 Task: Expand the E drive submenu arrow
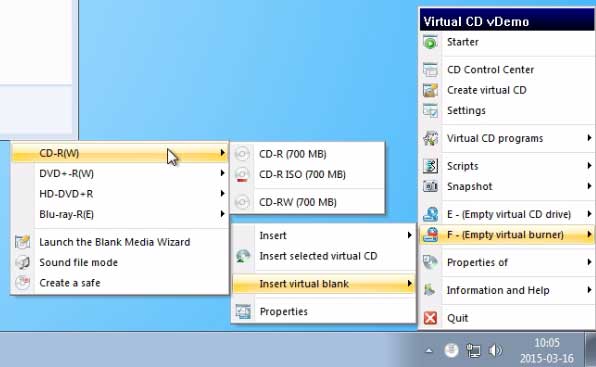(x=589, y=214)
